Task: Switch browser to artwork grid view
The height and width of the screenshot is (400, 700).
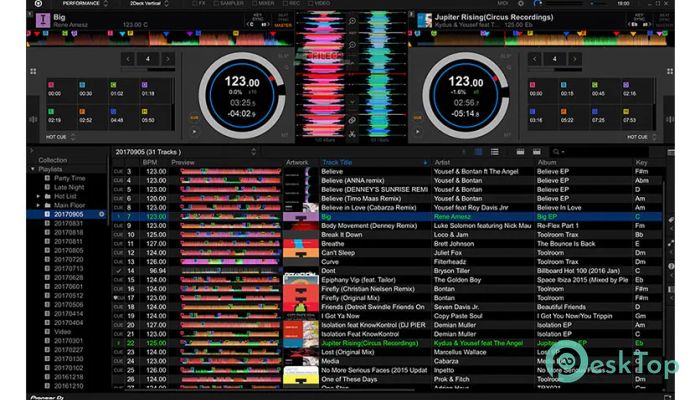Action: (478, 152)
